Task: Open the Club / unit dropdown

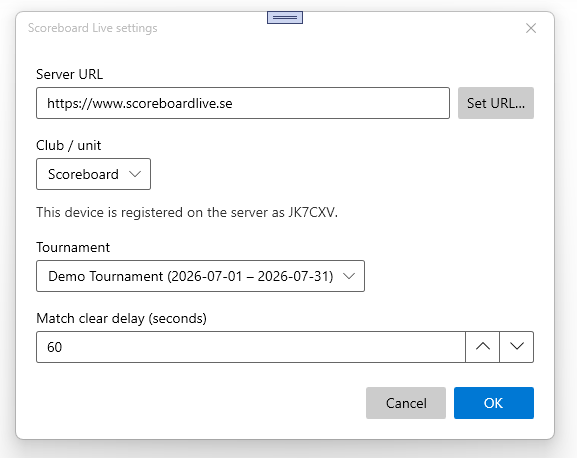Action: point(93,174)
